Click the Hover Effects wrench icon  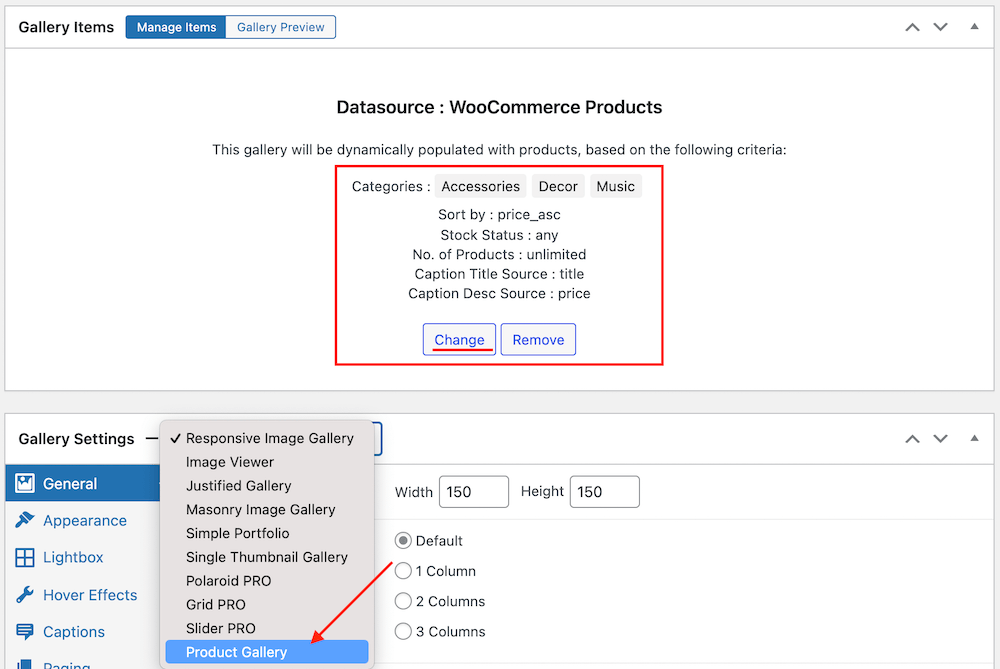25,594
